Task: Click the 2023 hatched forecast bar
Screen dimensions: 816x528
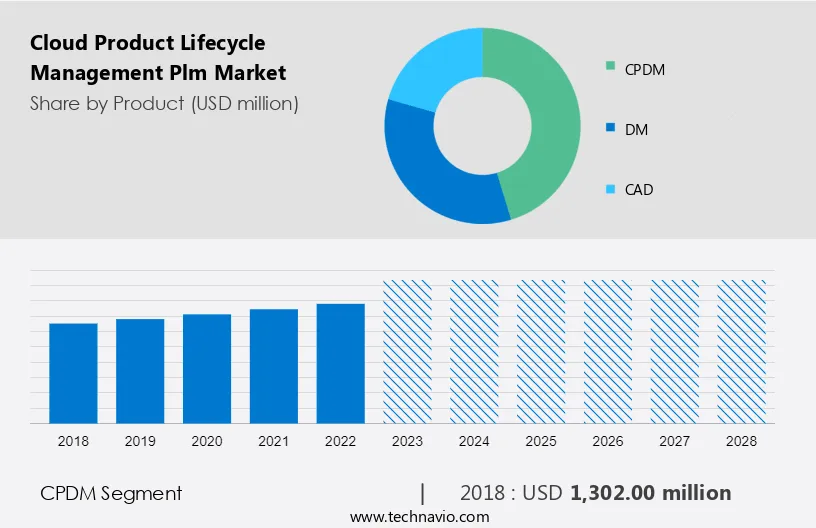Action: pyautogui.click(x=407, y=351)
